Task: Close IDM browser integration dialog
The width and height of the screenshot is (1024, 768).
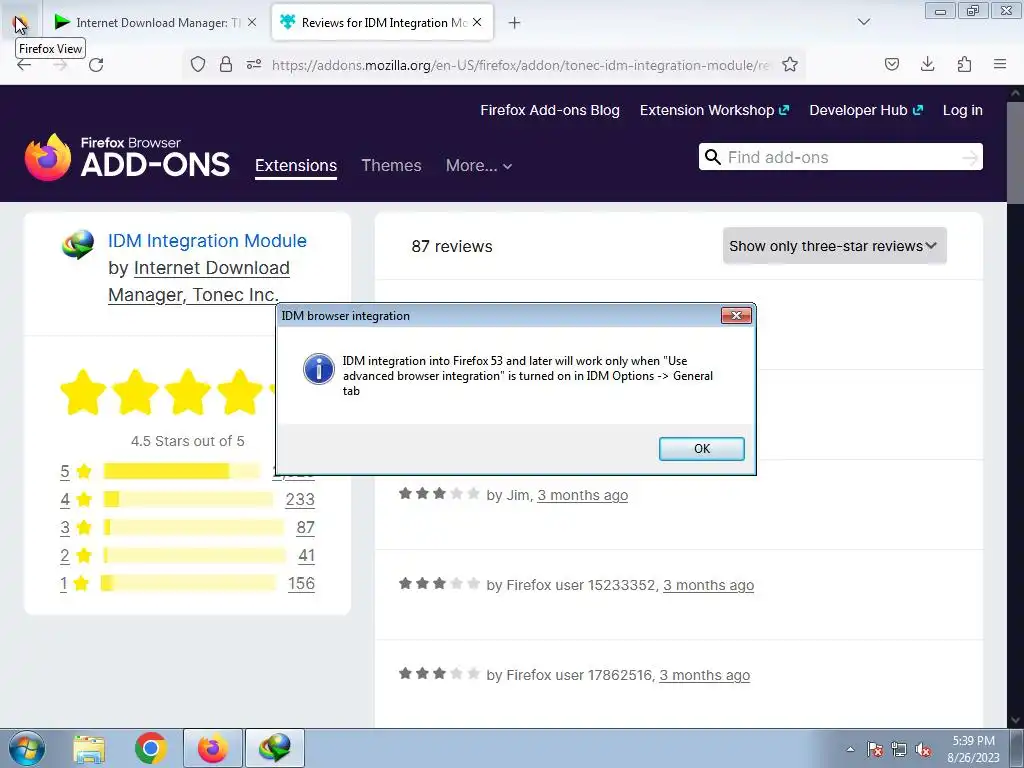Action: tap(736, 316)
